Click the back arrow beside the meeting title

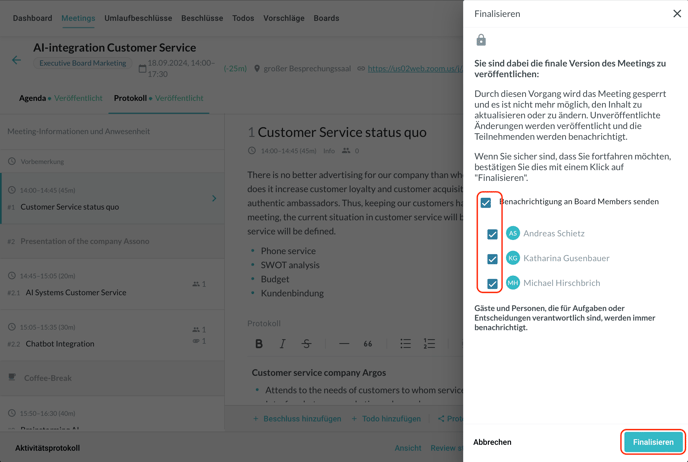[x=16, y=60]
